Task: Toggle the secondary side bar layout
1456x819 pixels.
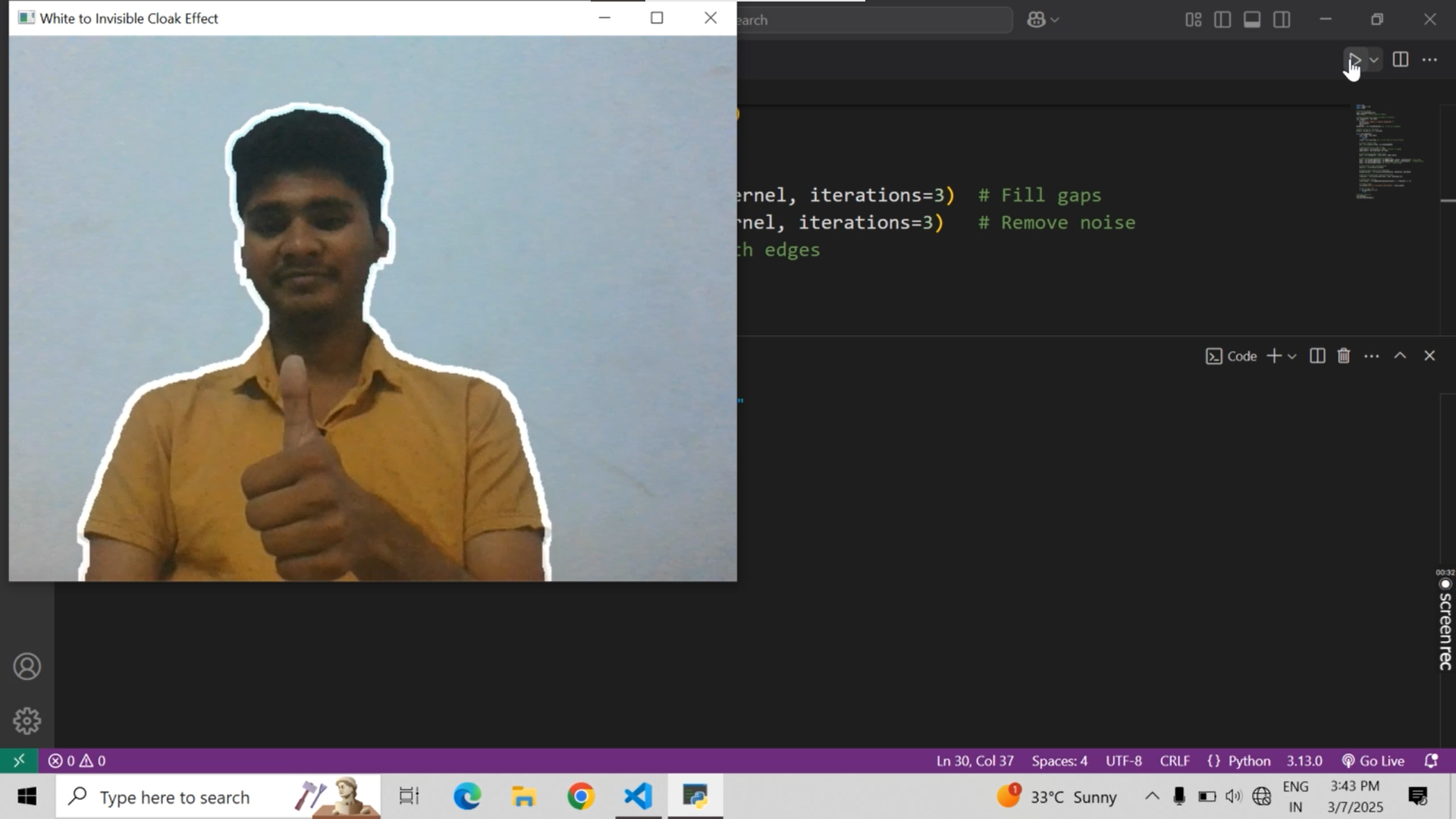Action: [x=1282, y=20]
